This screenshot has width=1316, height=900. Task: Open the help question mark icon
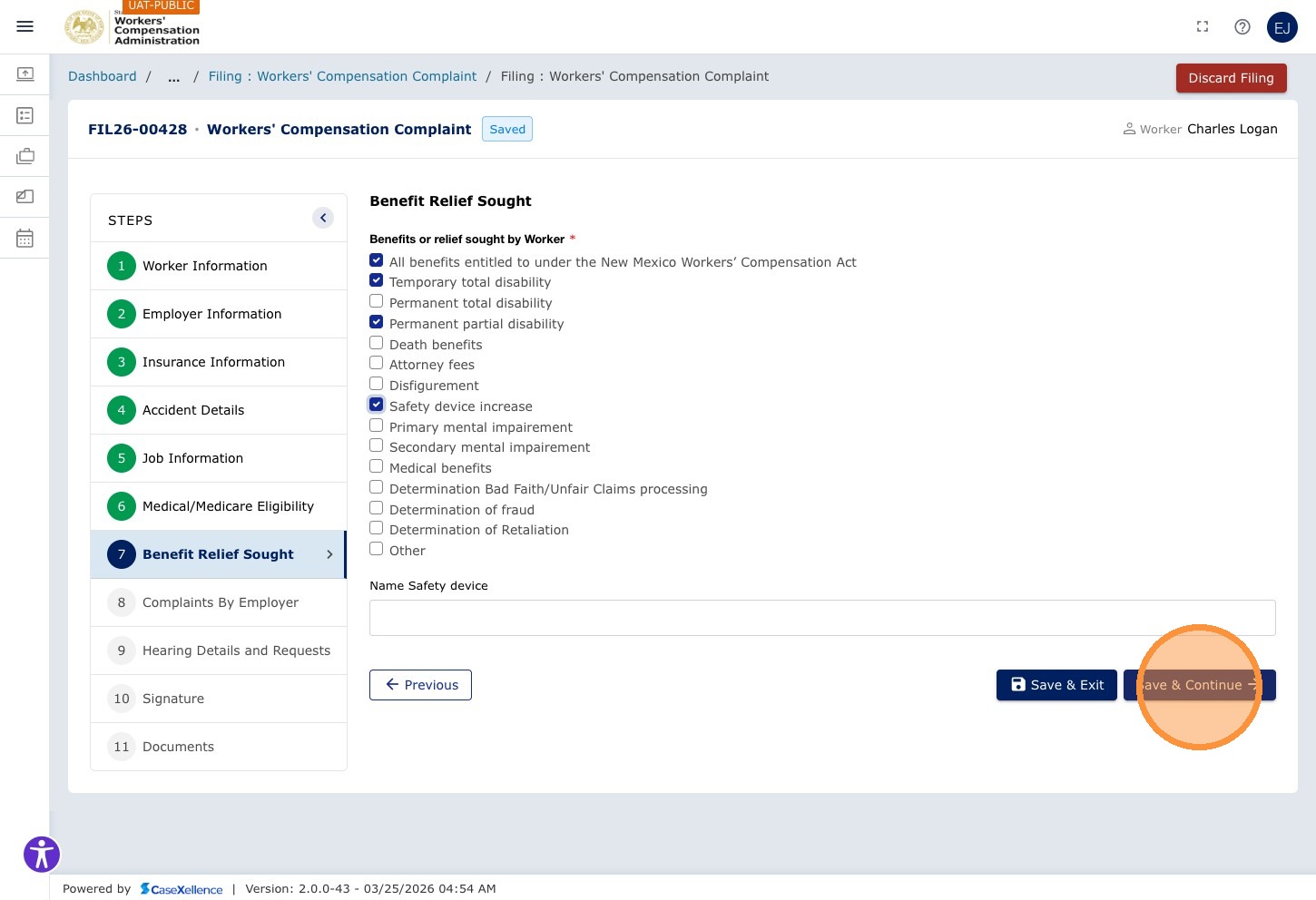point(1242,27)
